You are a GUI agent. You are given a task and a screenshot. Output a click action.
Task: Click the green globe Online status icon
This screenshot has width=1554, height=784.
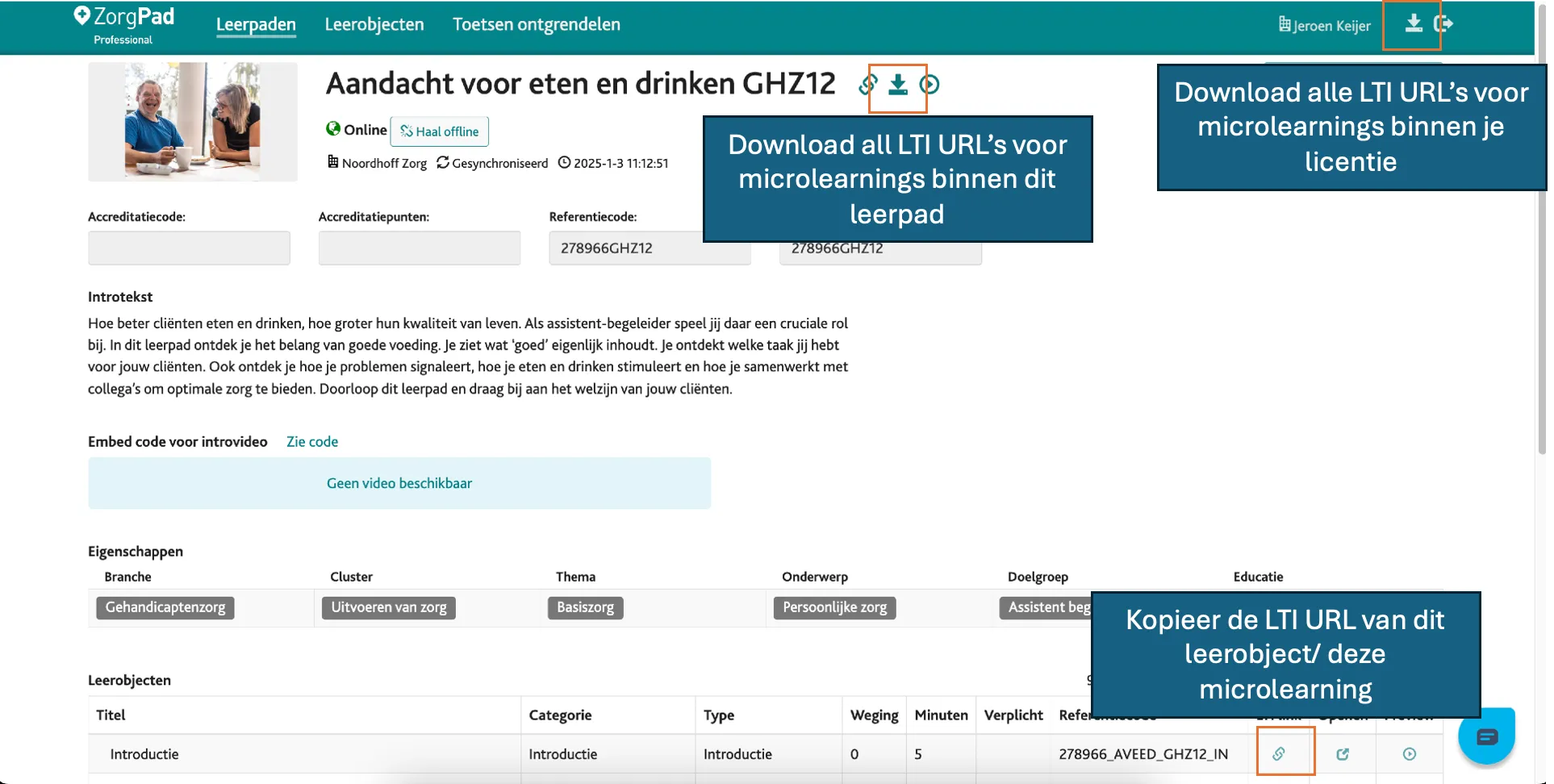click(x=333, y=128)
